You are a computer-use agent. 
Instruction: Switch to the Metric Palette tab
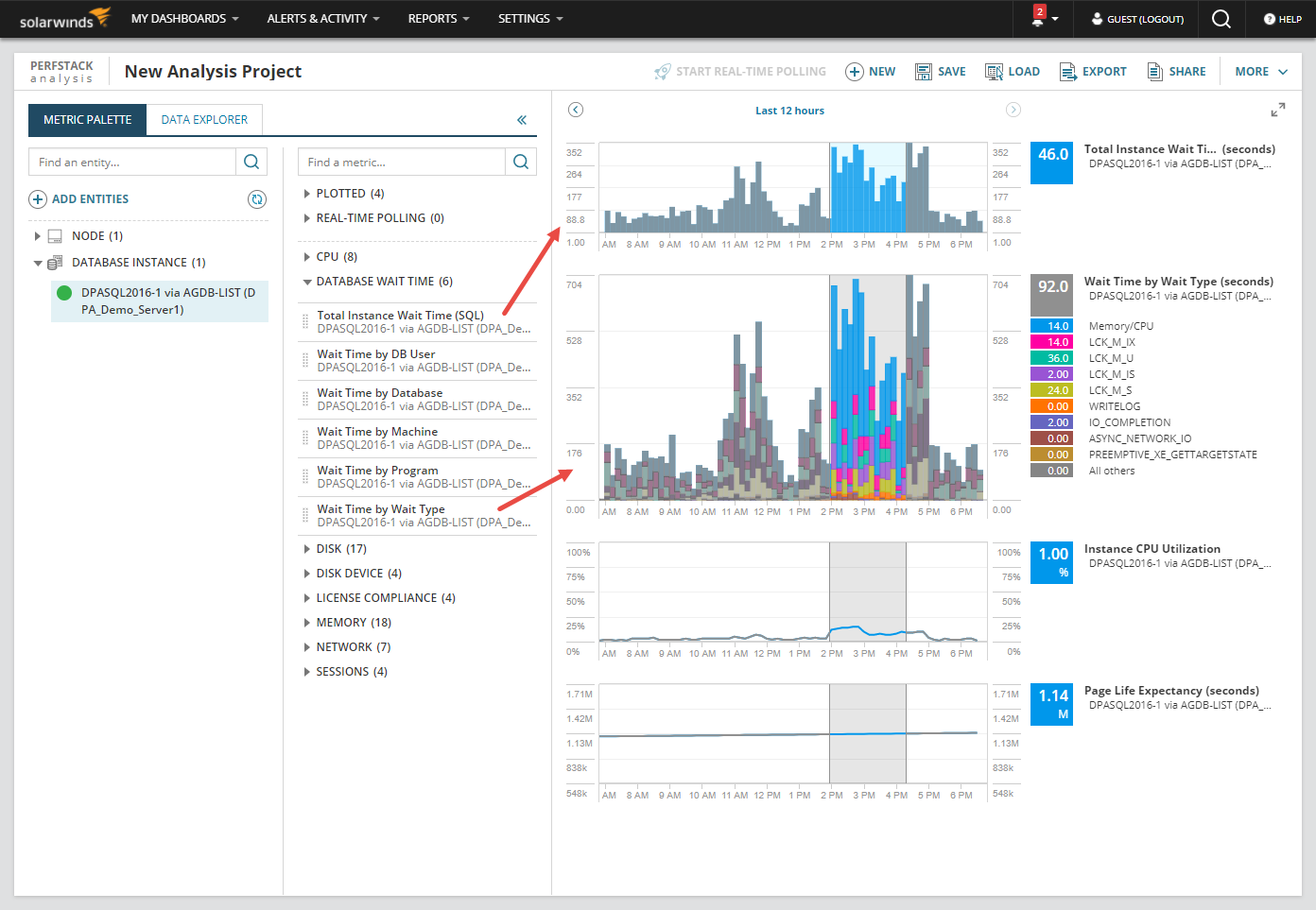click(87, 120)
